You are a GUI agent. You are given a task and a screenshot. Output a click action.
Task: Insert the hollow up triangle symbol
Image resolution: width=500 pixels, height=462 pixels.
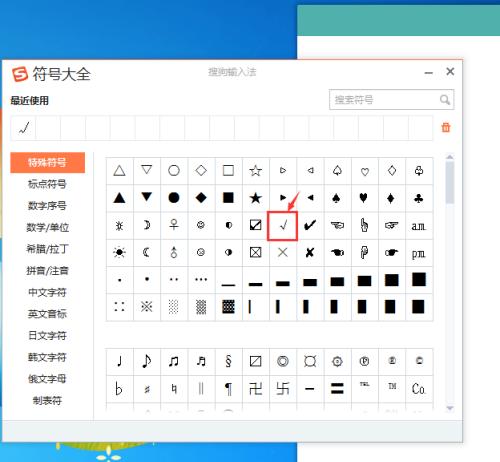119,171
